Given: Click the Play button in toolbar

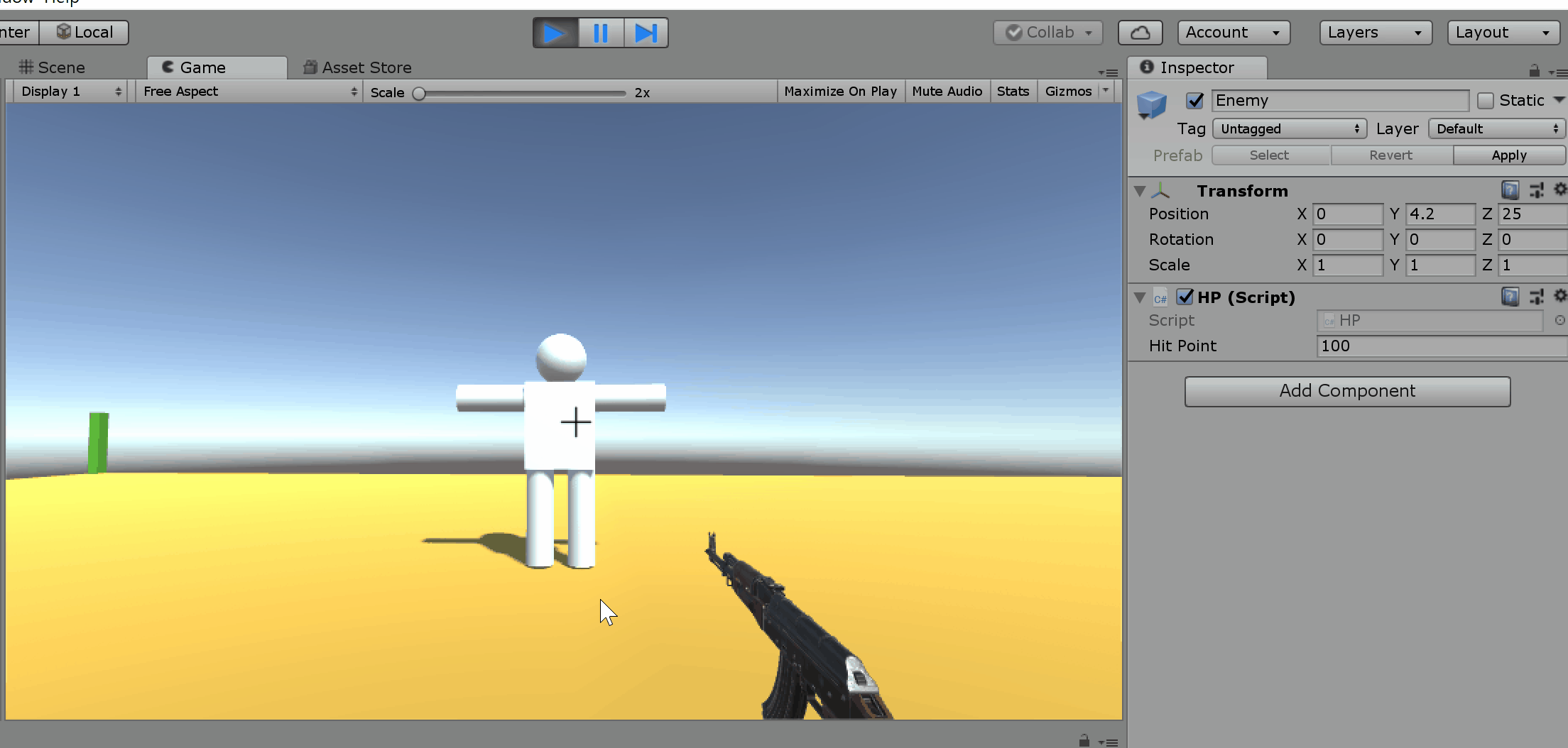Looking at the screenshot, I should pyautogui.click(x=555, y=33).
